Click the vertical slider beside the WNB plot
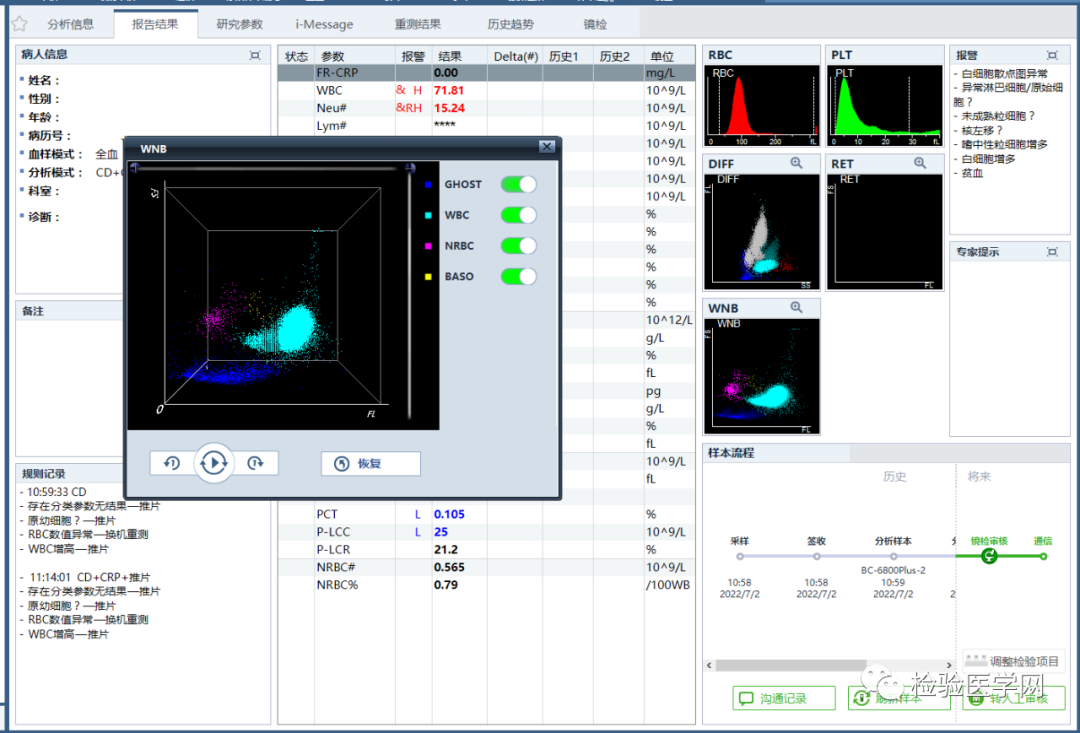The image size is (1080, 733). tap(410, 296)
